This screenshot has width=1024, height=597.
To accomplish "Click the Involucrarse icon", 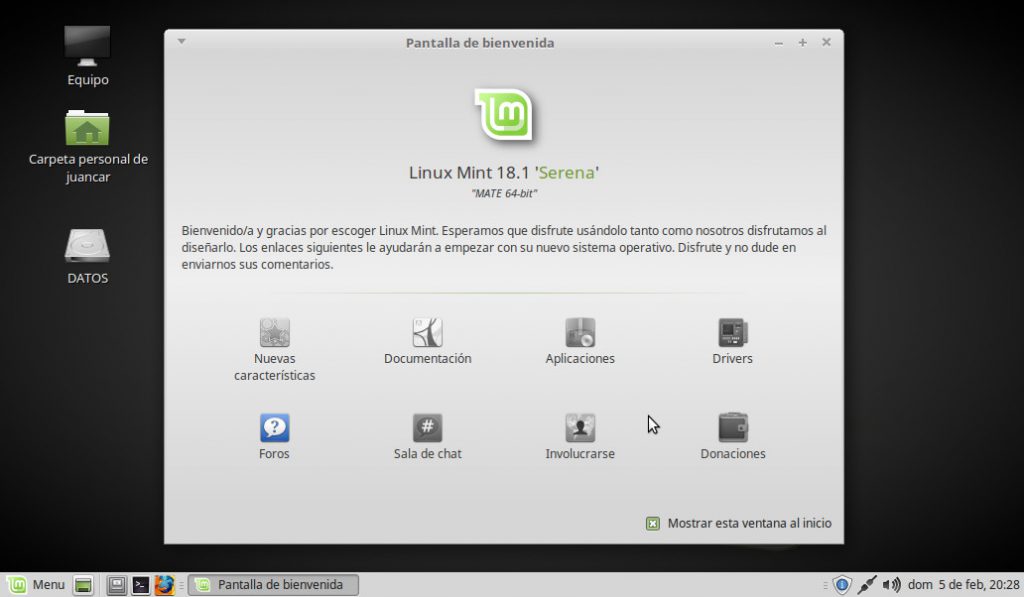I will coord(580,428).
